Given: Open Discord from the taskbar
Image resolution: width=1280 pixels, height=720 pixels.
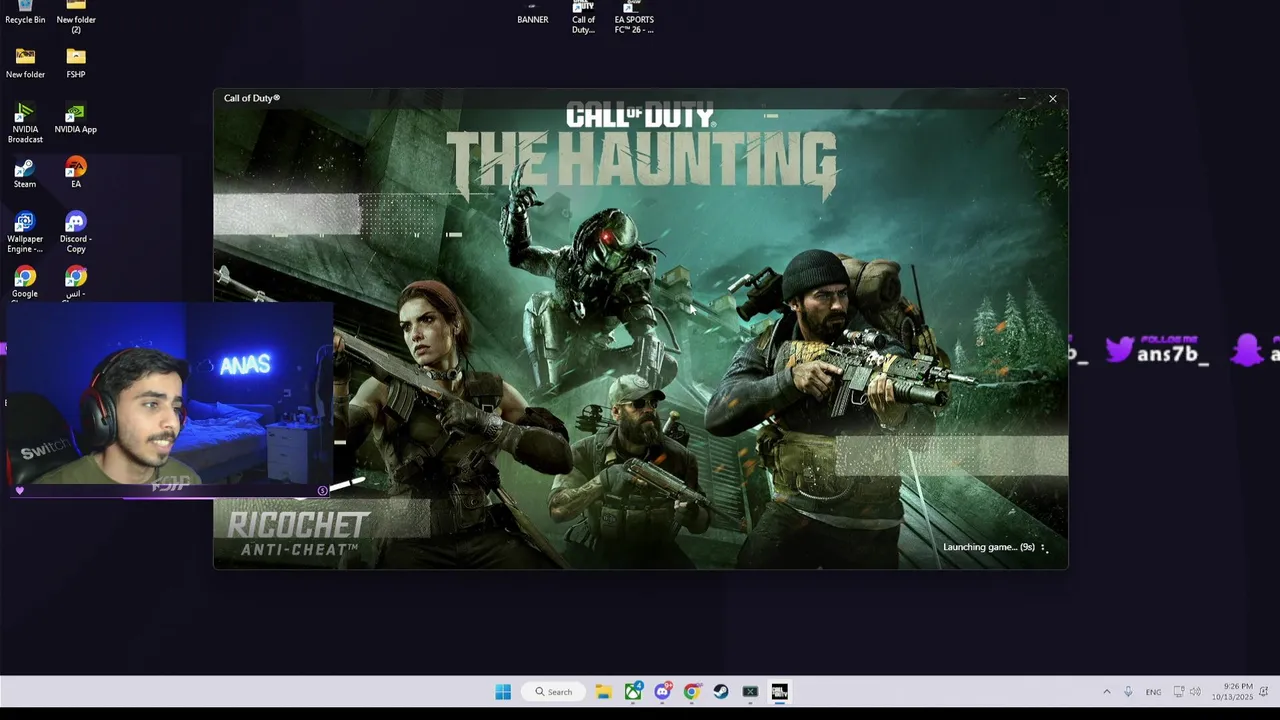Looking at the screenshot, I should 663,692.
